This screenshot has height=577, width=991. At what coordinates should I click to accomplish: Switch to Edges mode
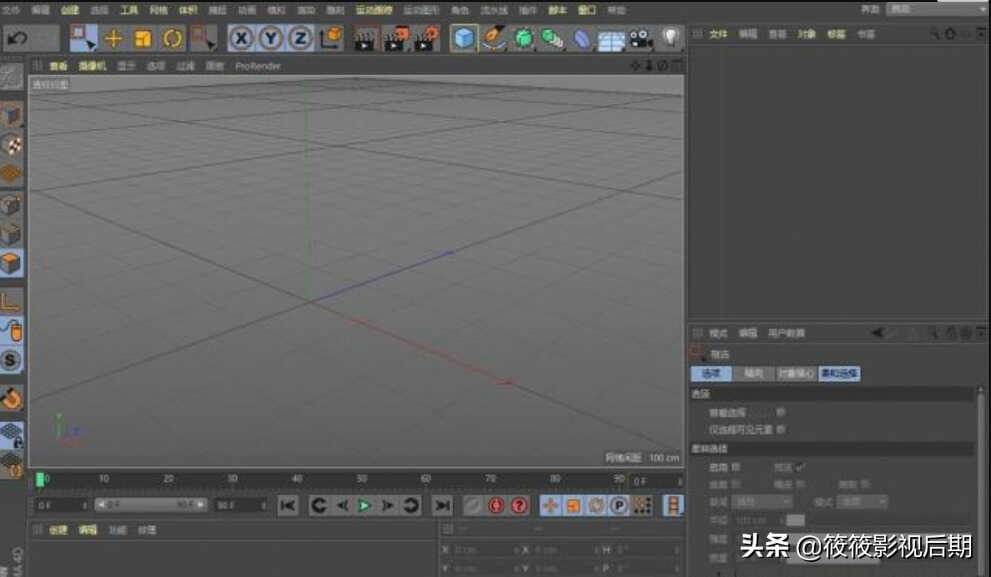[11, 234]
